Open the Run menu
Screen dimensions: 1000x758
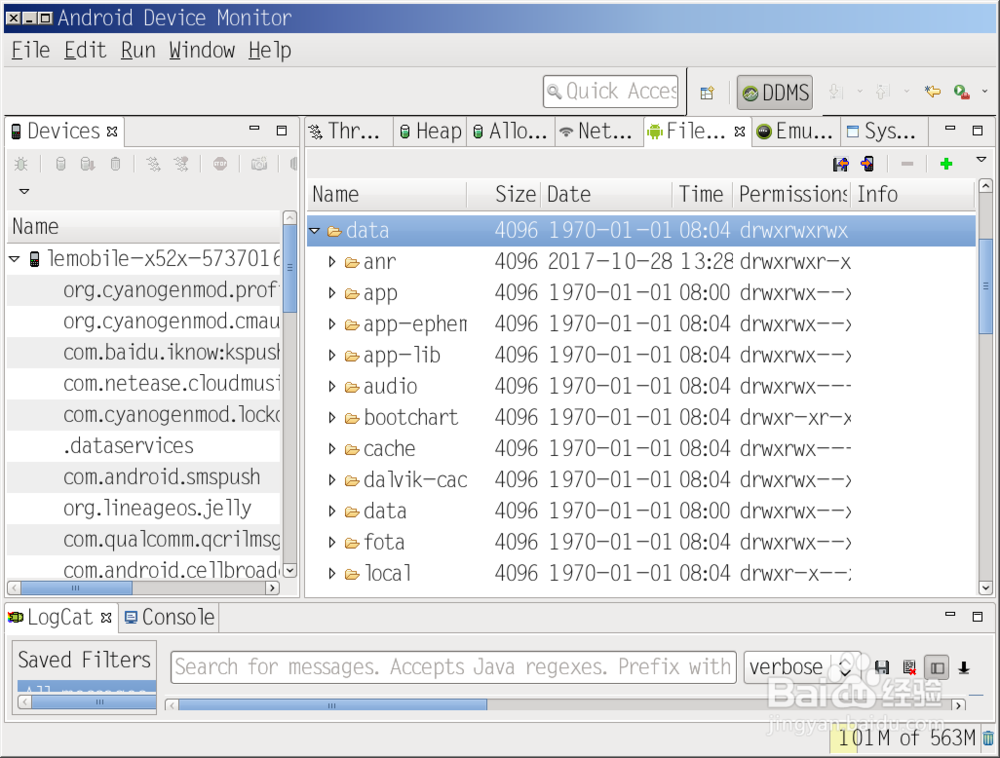click(x=138, y=50)
